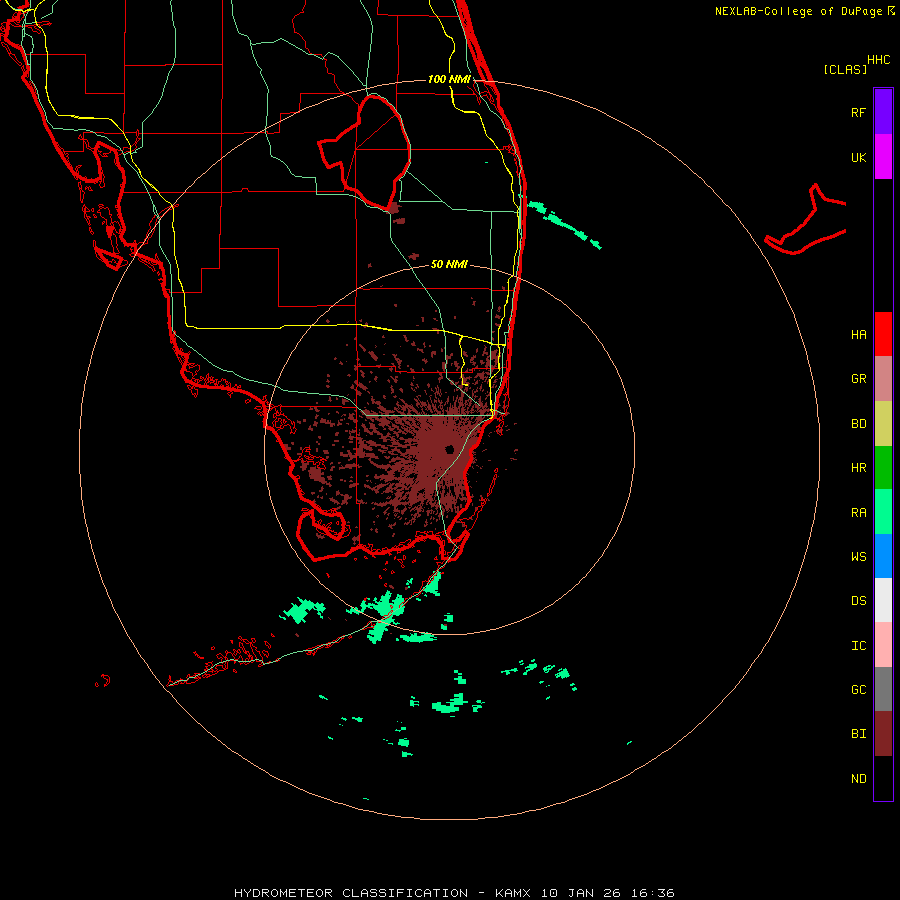Click the GR pink-brown color swatch

point(883,379)
